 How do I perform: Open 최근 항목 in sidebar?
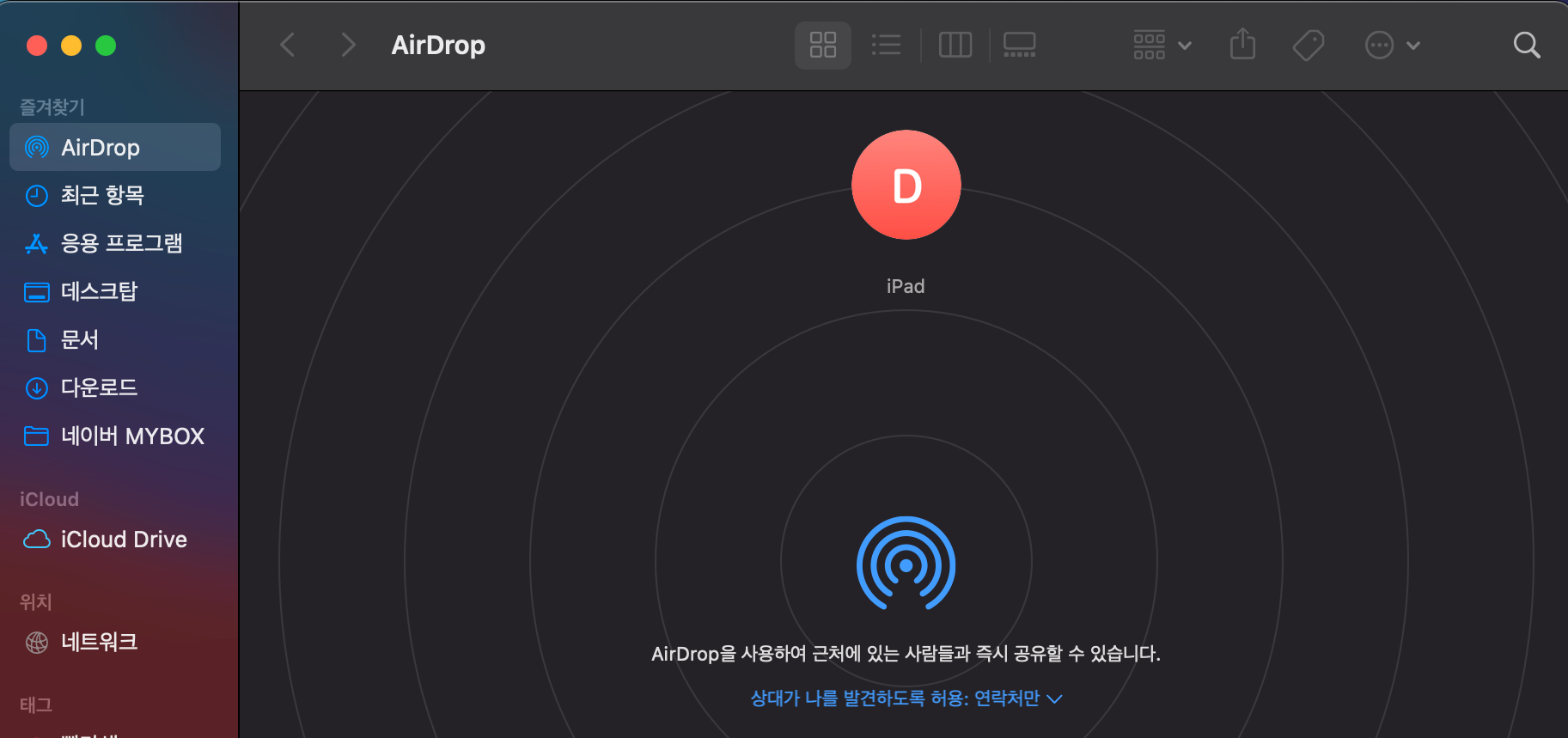(115, 196)
